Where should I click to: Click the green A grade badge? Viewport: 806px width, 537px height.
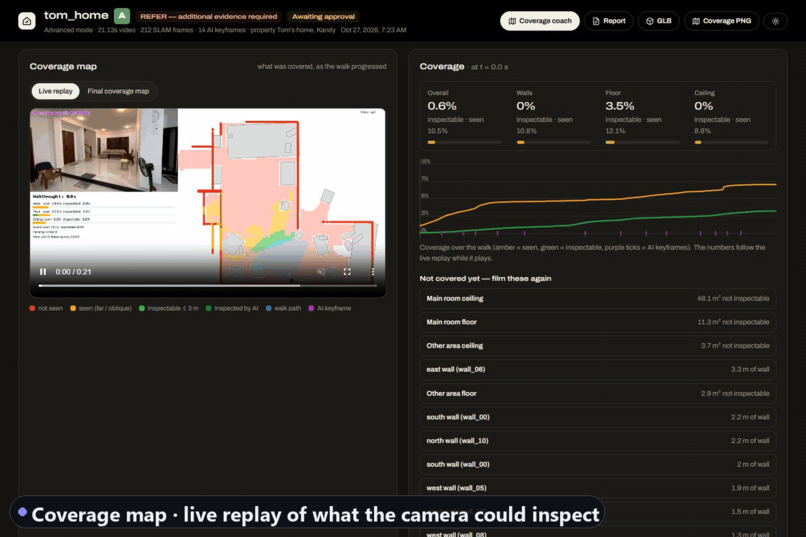(122, 16)
